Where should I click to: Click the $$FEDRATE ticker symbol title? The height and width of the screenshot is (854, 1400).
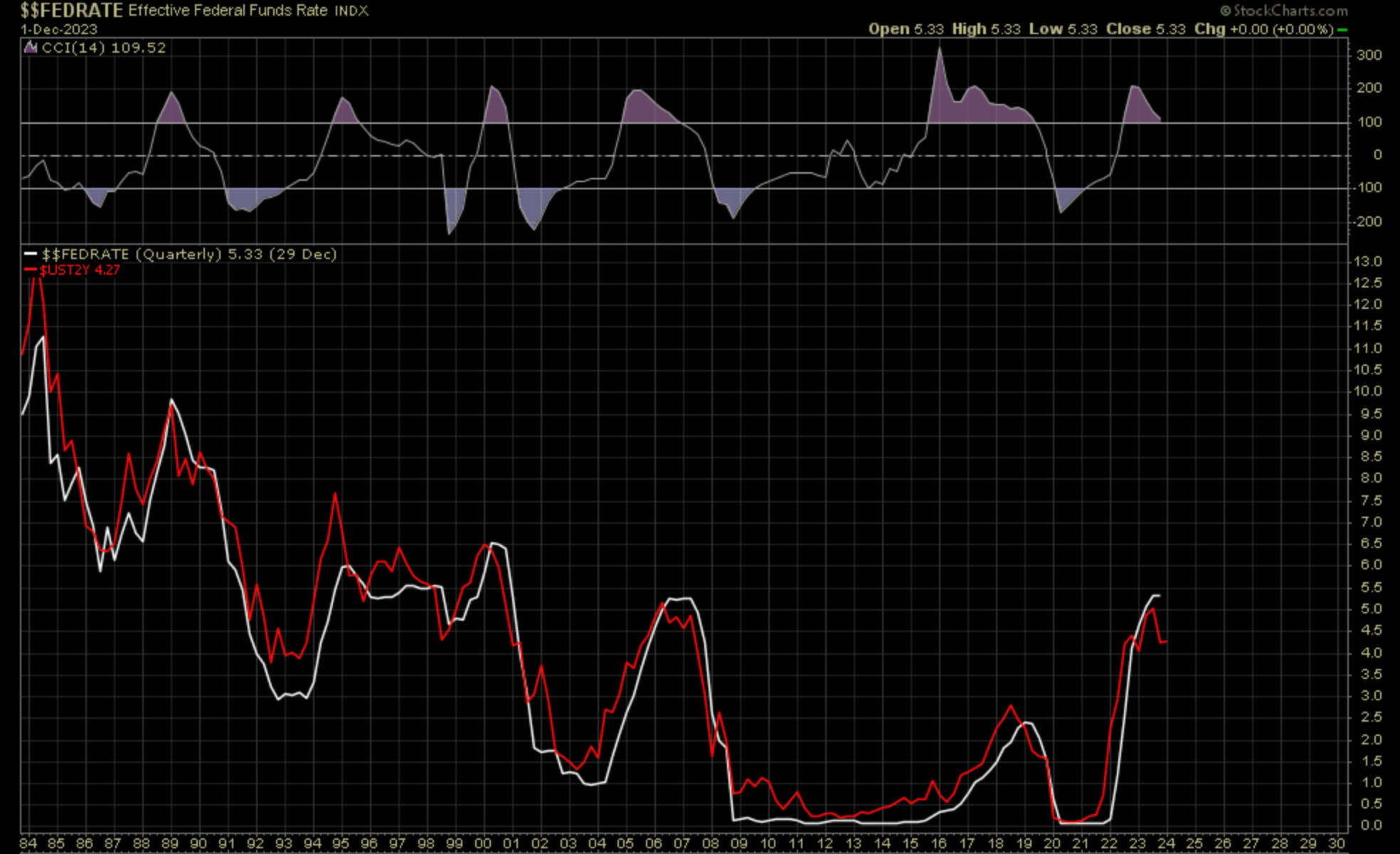click(x=71, y=11)
